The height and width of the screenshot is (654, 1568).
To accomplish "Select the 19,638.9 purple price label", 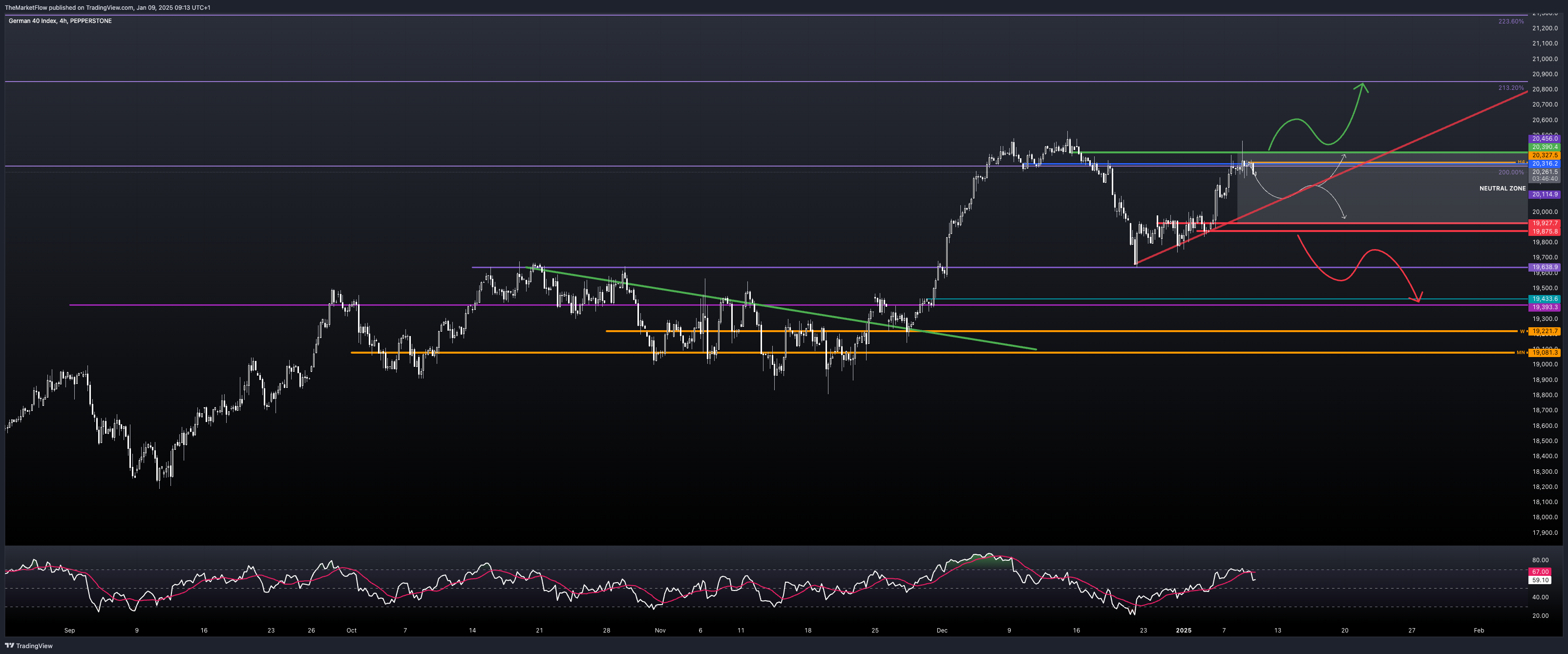I will pyautogui.click(x=1545, y=267).
